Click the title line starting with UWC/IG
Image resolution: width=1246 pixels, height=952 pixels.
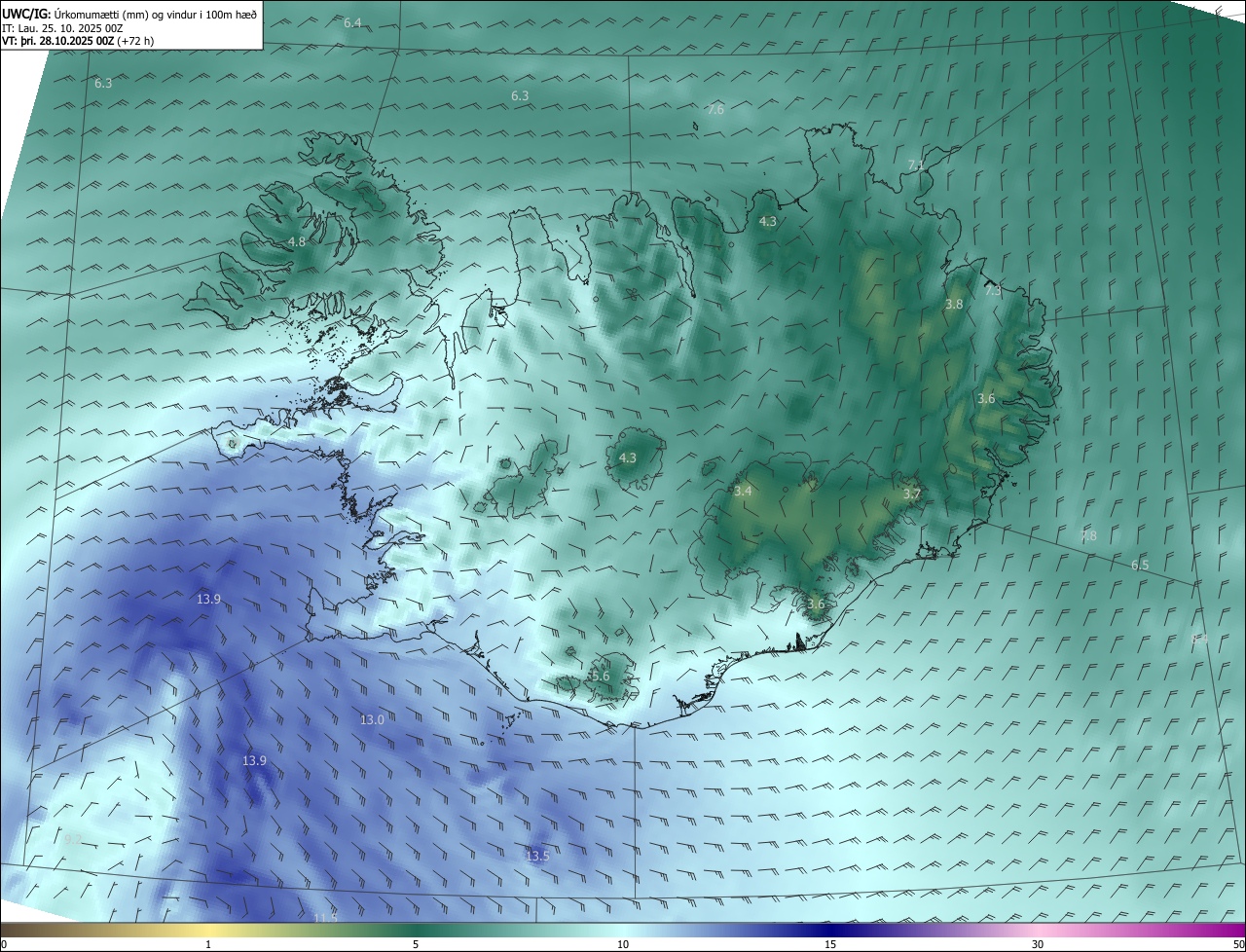tap(129, 15)
